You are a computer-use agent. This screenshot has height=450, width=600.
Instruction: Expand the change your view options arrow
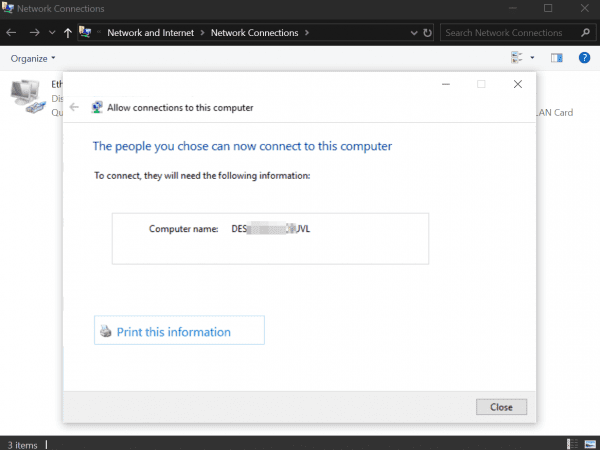click(532, 58)
